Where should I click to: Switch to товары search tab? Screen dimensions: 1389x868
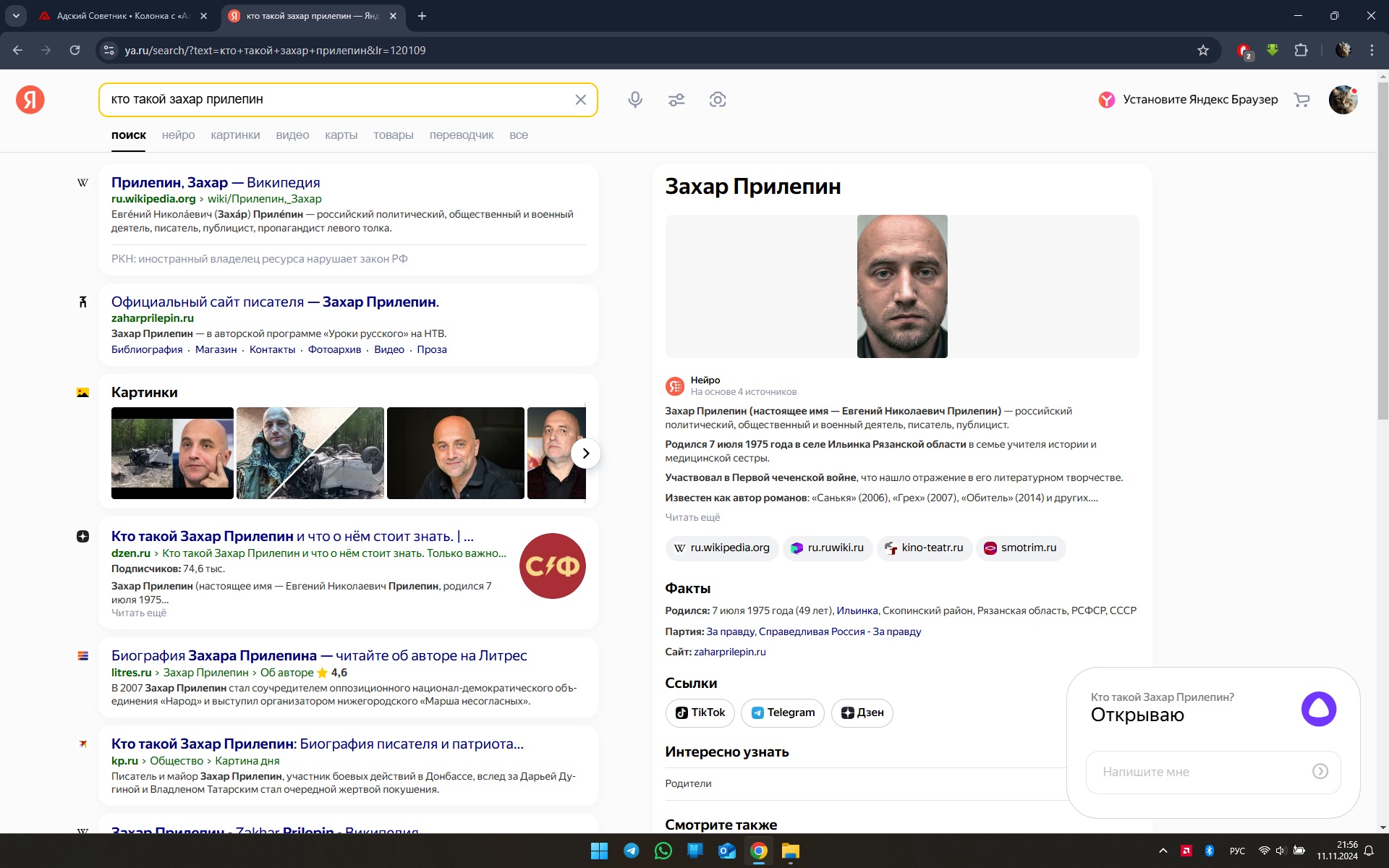[394, 135]
